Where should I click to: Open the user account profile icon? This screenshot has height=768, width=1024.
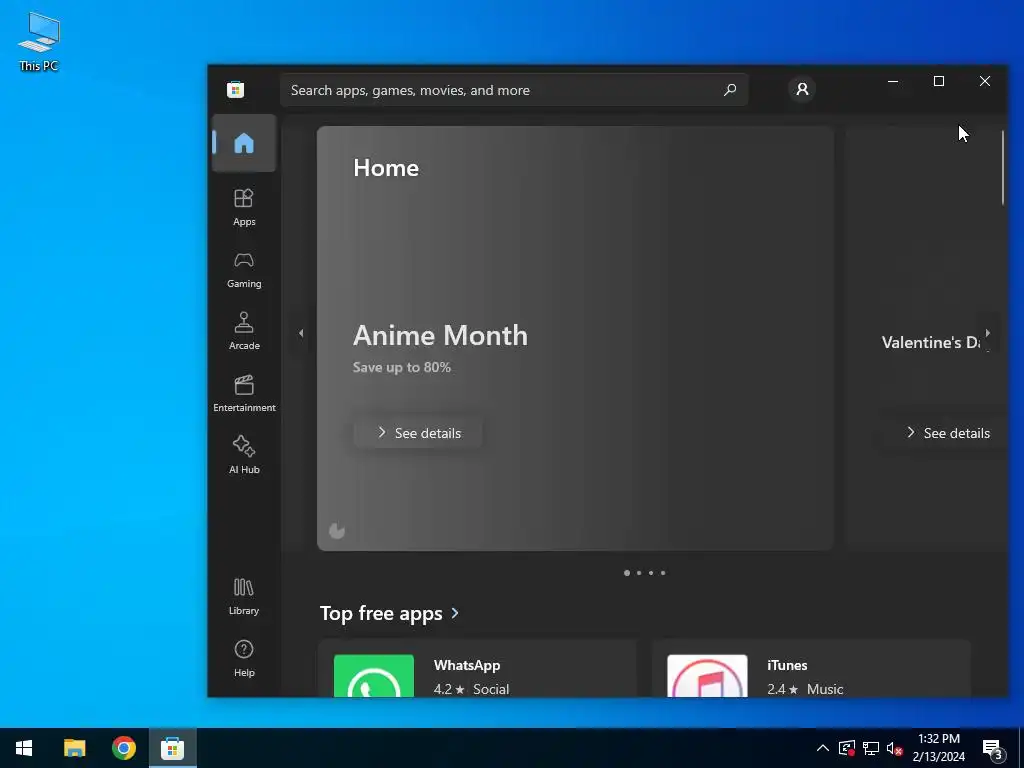pos(802,89)
